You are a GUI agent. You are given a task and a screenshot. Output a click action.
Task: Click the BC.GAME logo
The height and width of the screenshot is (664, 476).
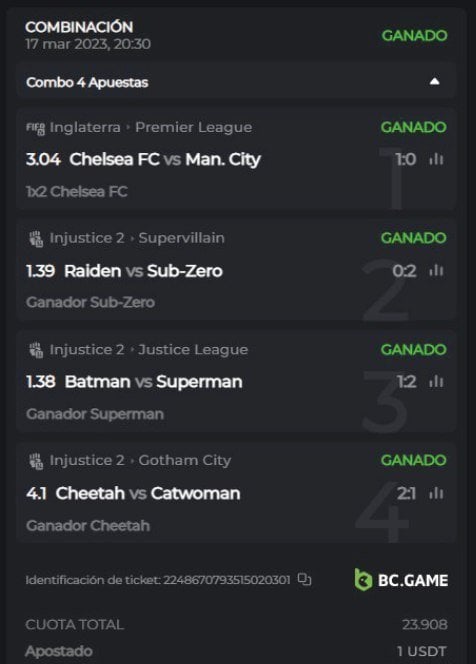(x=401, y=580)
